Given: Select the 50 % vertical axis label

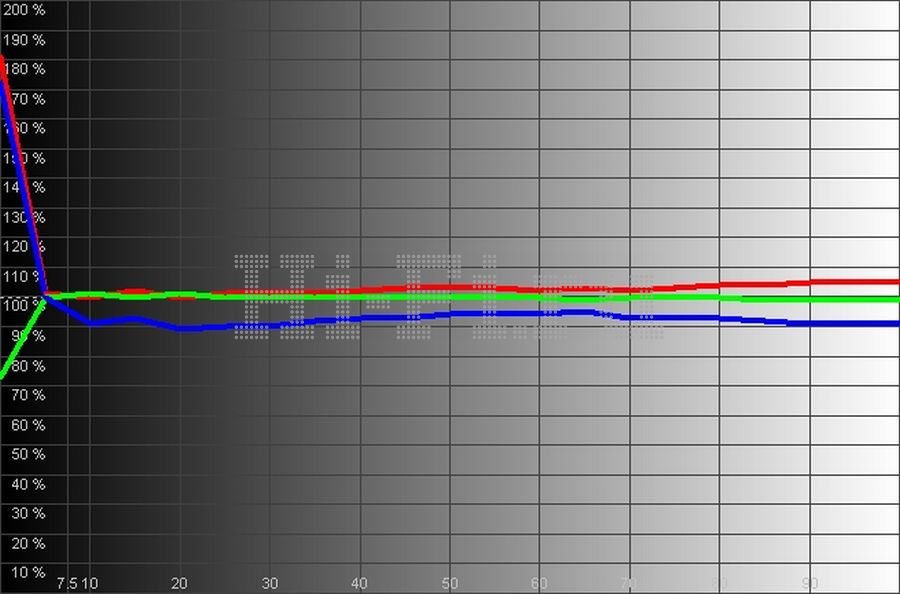Looking at the screenshot, I should (26, 454).
